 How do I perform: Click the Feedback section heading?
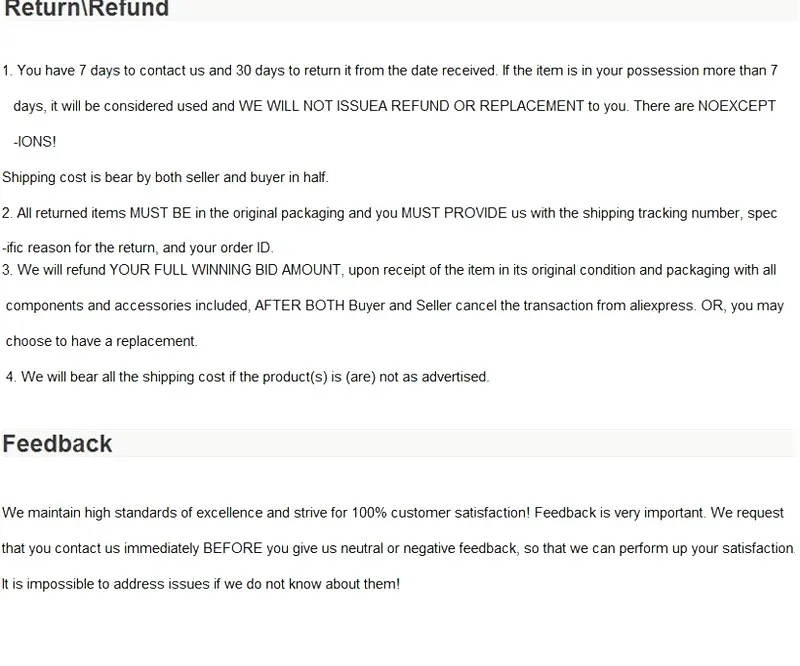pyautogui.click(x=57, y=443)
